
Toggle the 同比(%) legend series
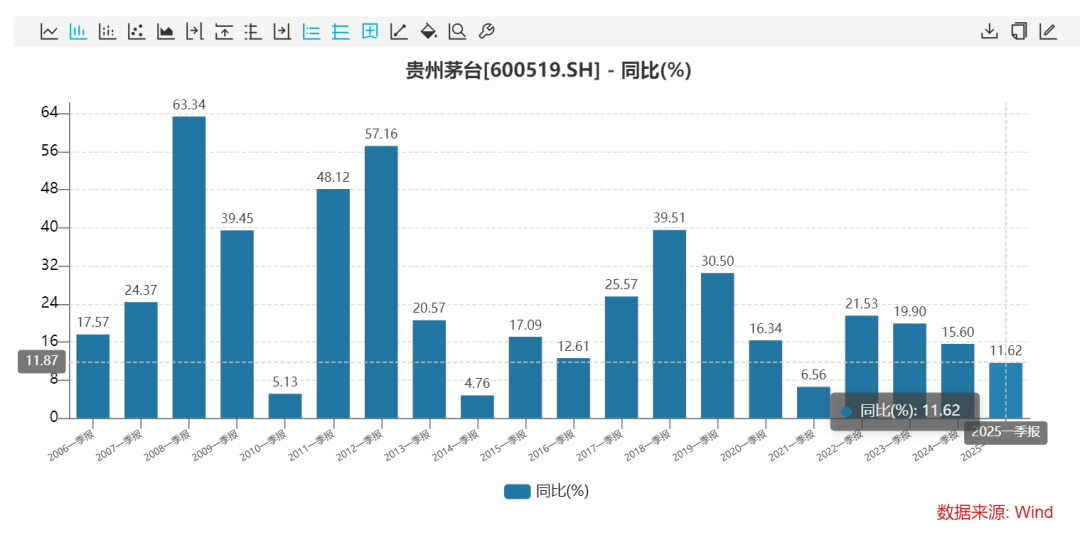(546, 491)
